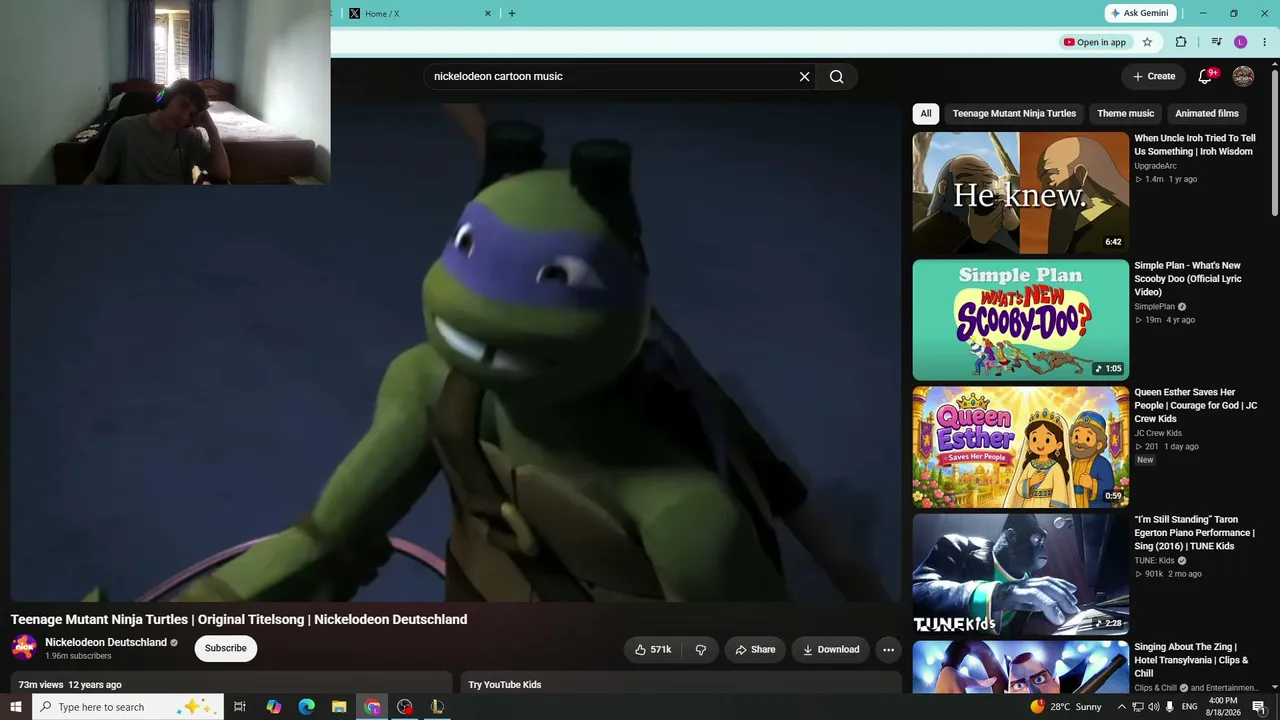This screenshot has width=1280, height=720.
Task: Download the video
Action: click(x=831, y=650)
